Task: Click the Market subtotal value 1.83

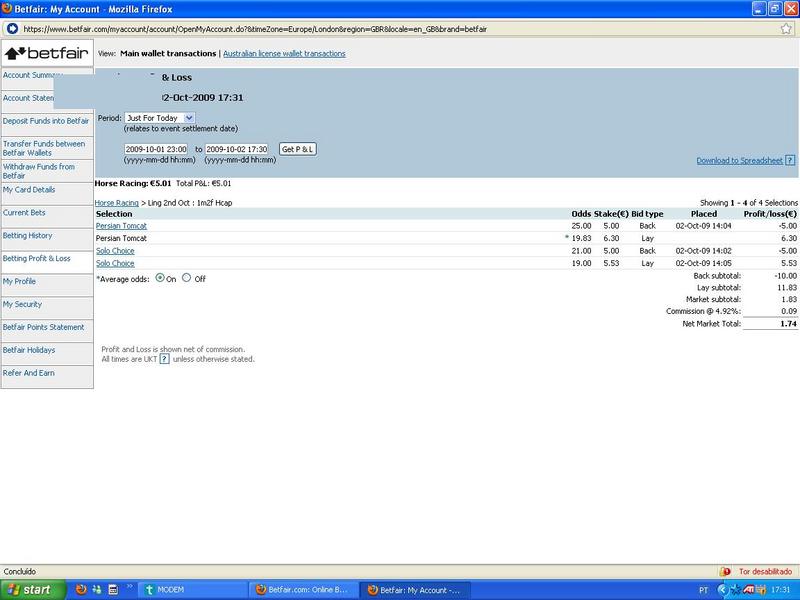Action: click(789, 299)
